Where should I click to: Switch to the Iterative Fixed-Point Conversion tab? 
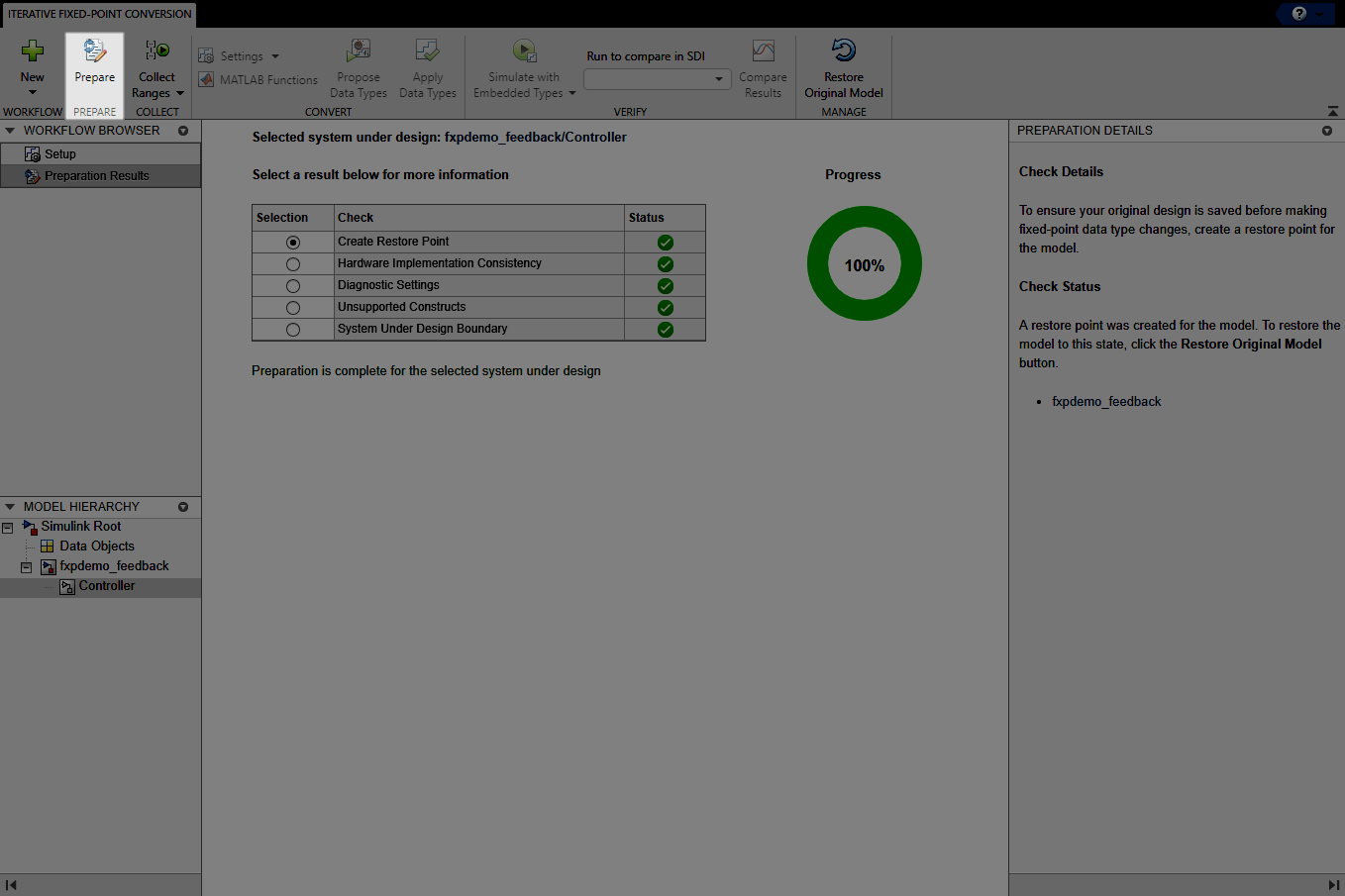(x=98, y=14)
